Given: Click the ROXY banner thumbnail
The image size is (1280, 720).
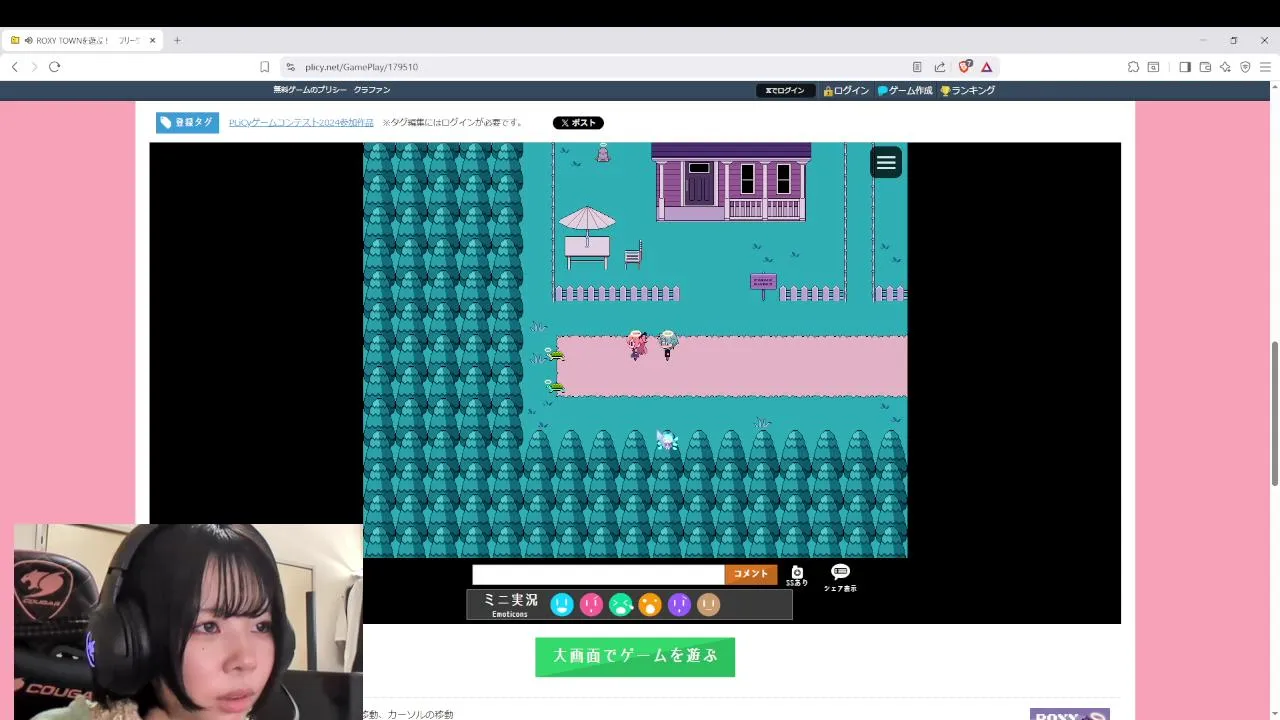Looking at the screenshot, I should 1069,714.
